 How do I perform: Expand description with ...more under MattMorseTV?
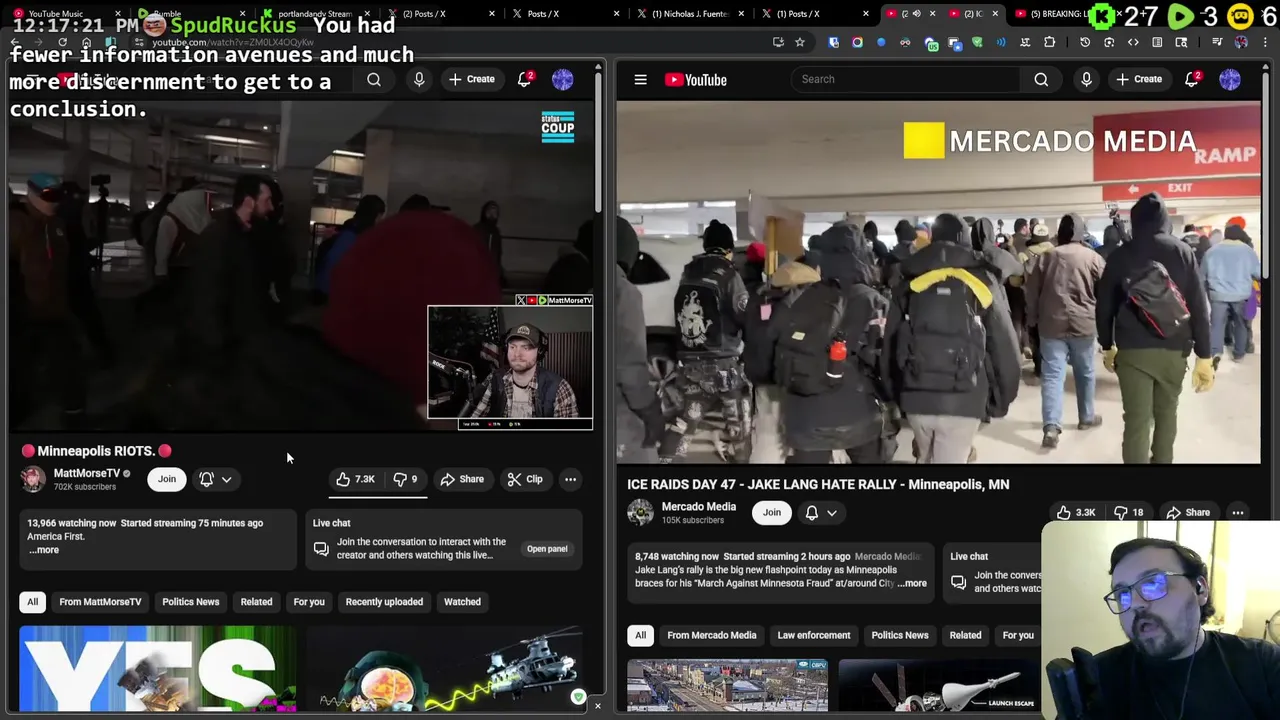coord(44,550)
